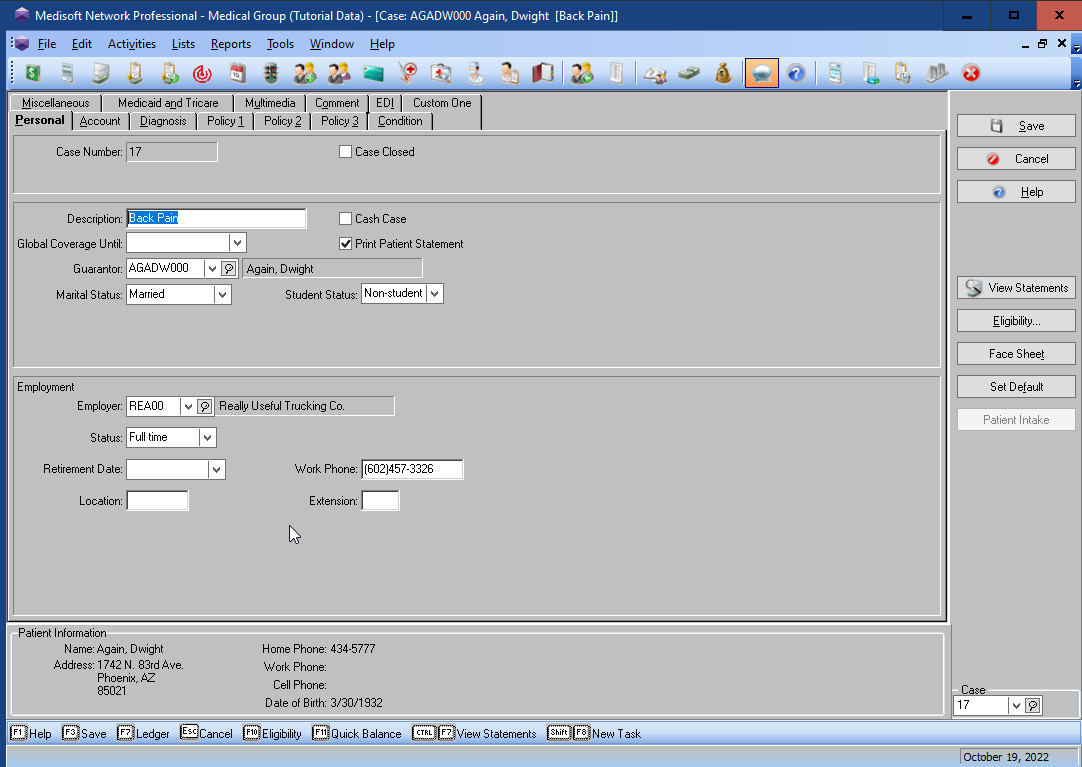This screenshot has height=767, width=1082.
Task: Open the Student Status dropdown
Action: coord(434,294)
